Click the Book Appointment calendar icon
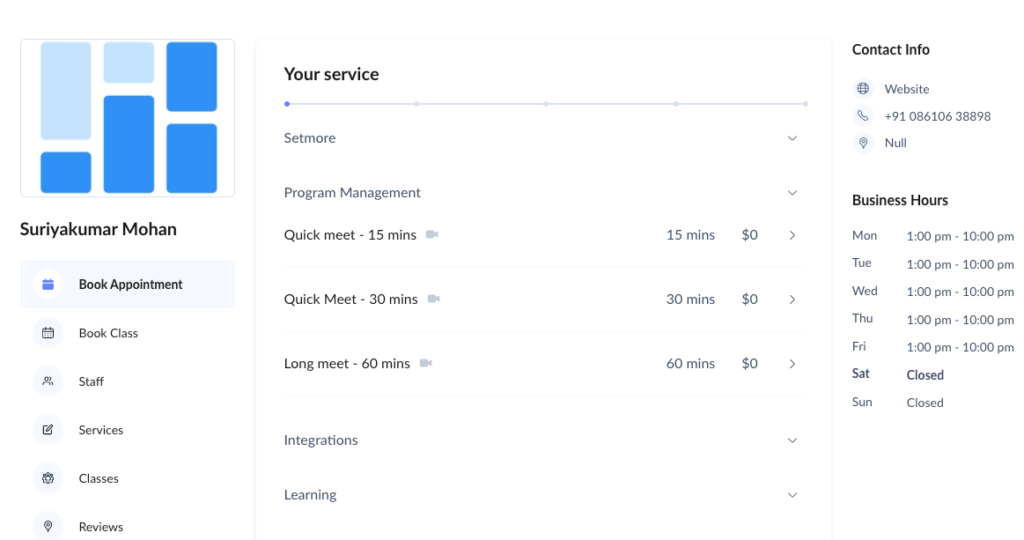 tap(48, 284)
